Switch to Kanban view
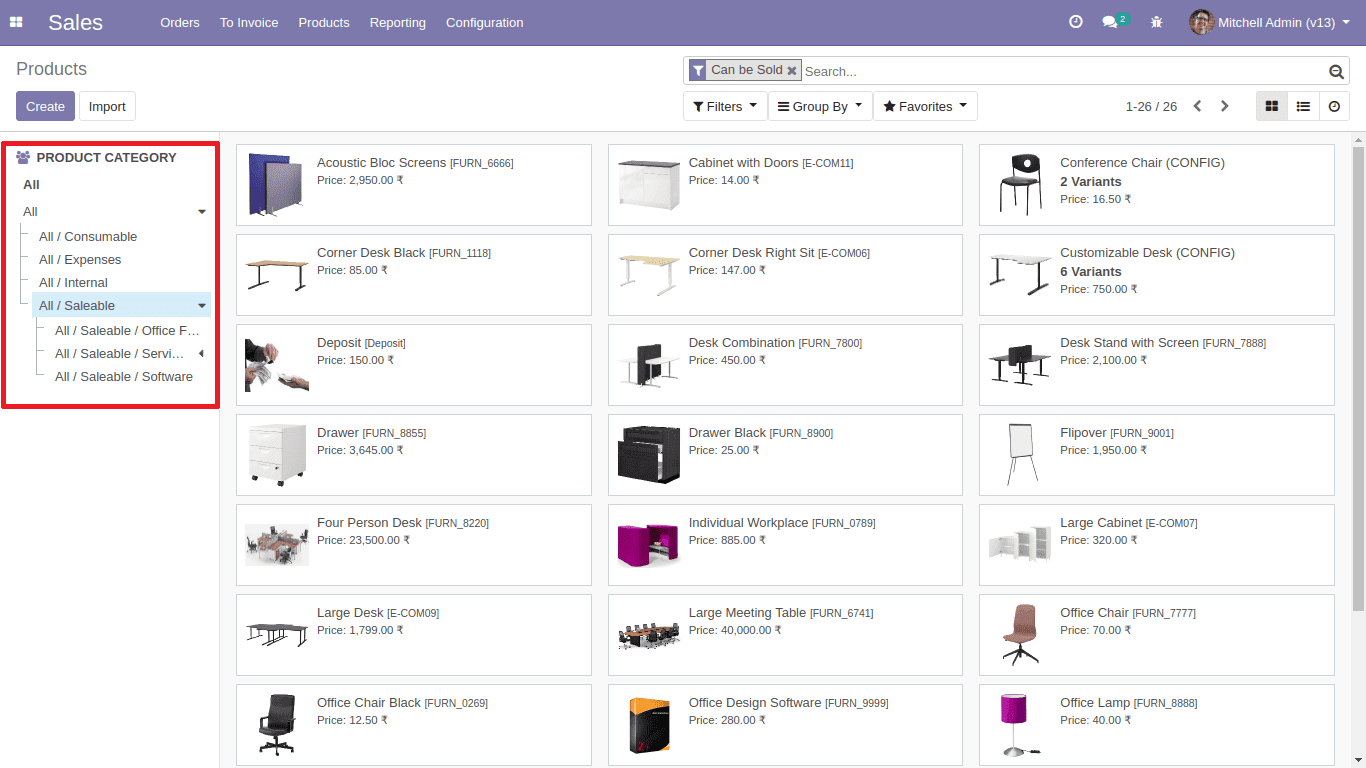This screenshot has width=1366, height=768. tap(1272, 106)
